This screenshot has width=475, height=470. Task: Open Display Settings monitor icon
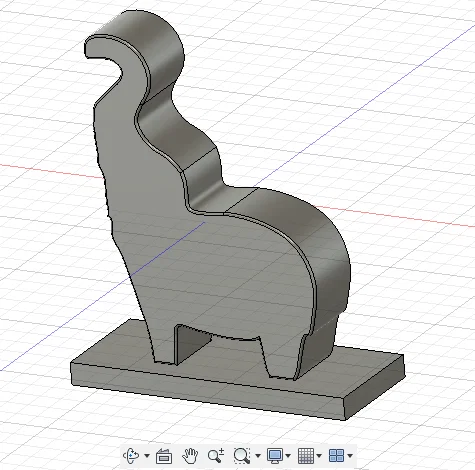click(275, 456)
